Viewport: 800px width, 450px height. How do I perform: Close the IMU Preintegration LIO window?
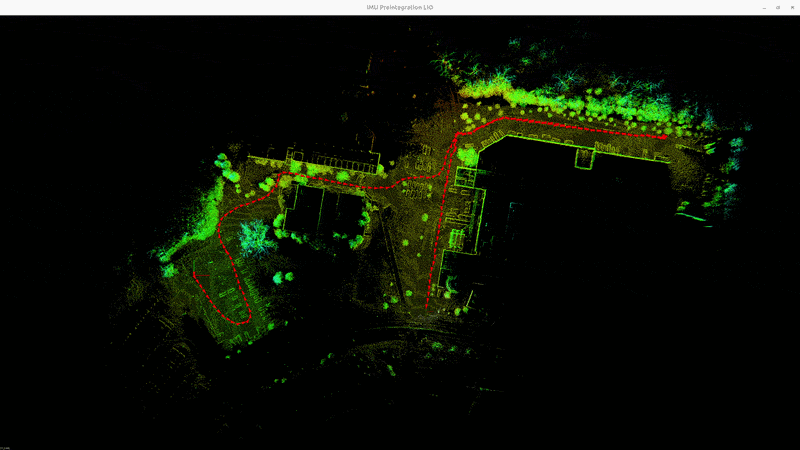(x=791, y=7)
